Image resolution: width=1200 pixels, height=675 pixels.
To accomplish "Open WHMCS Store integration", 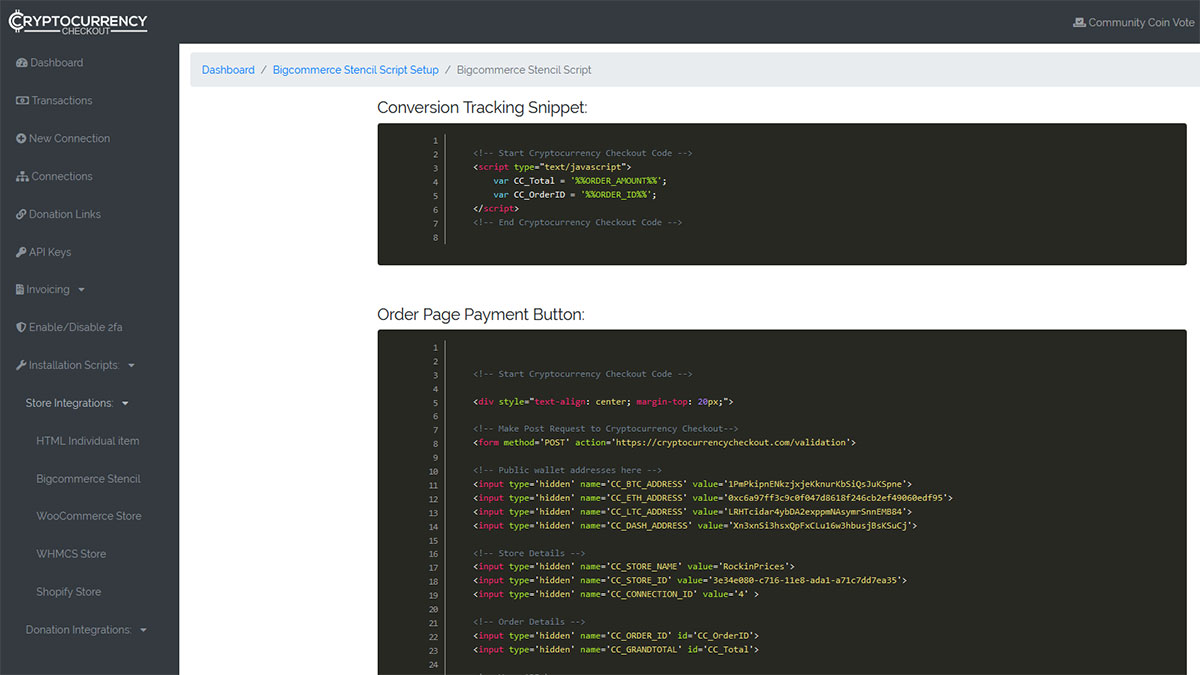I will click(71, 554).
